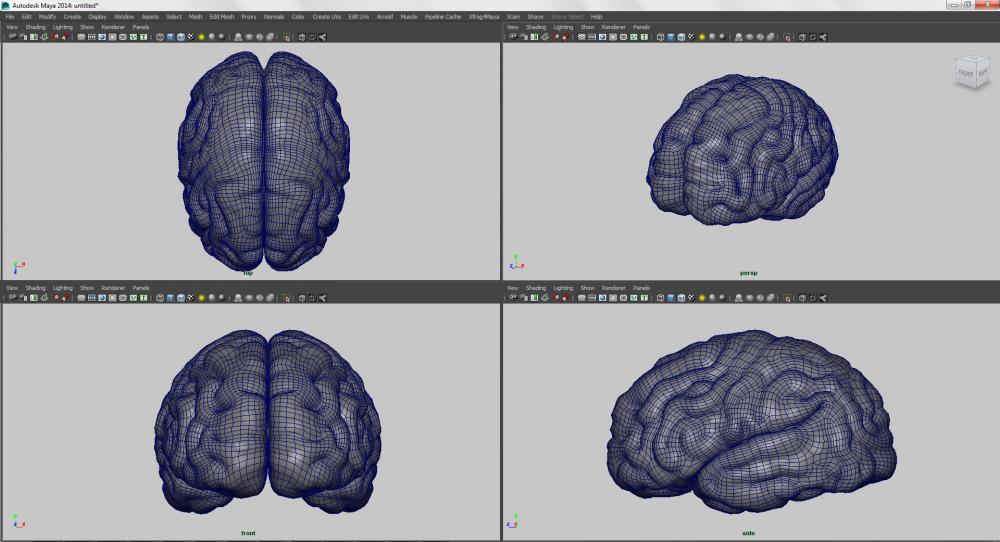This screenshot has height=542, width=1000.
Task: Toggle film gate in the front viewport toolbar
Action: coord(92,298)
